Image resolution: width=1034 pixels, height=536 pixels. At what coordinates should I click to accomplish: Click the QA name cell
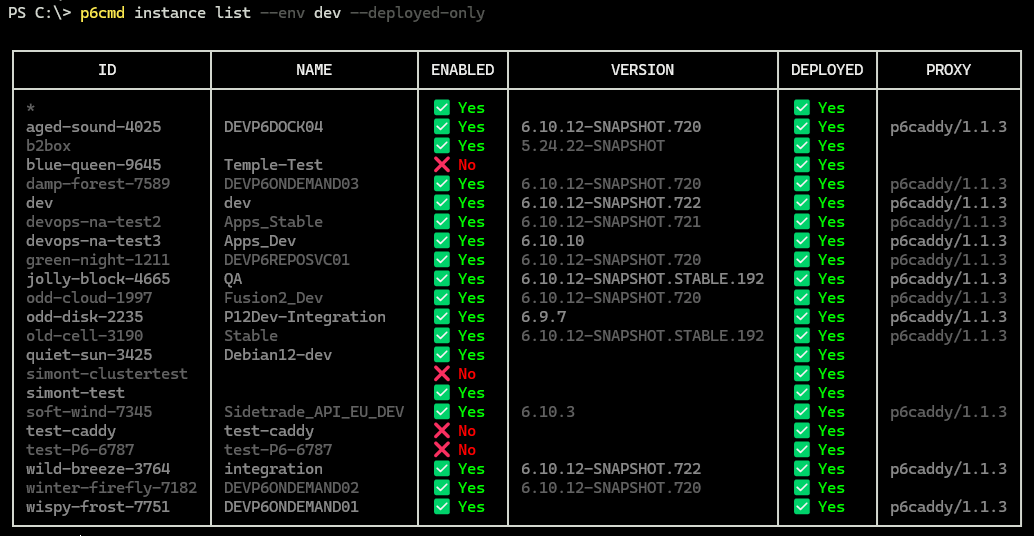(233, 279)
